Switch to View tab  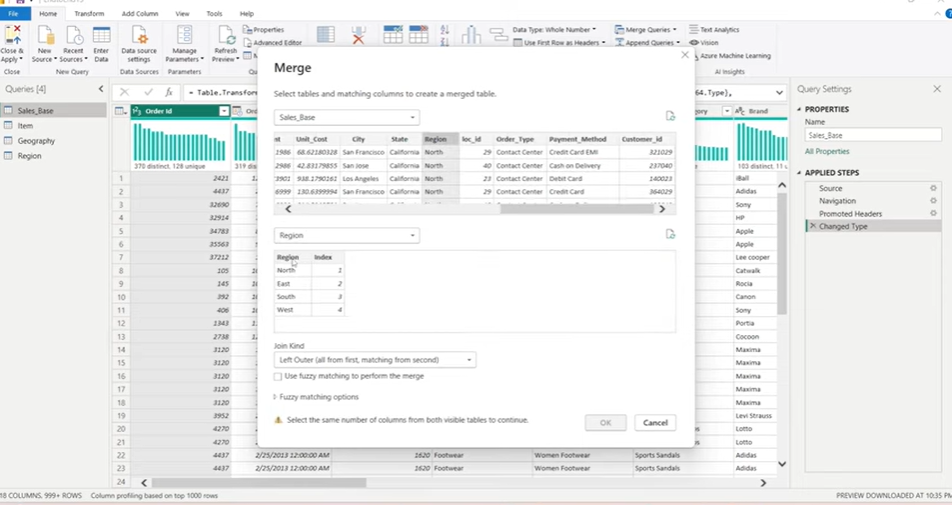(182, 13)
